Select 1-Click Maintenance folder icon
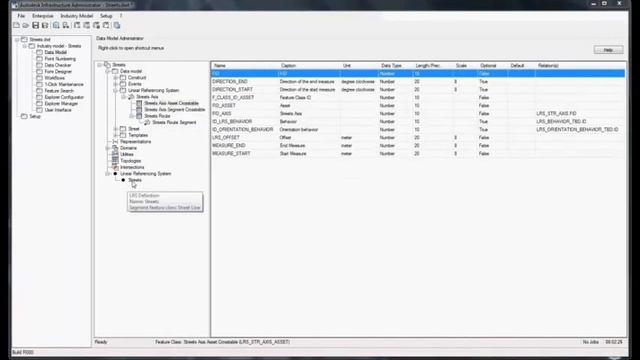 (40, 84)
